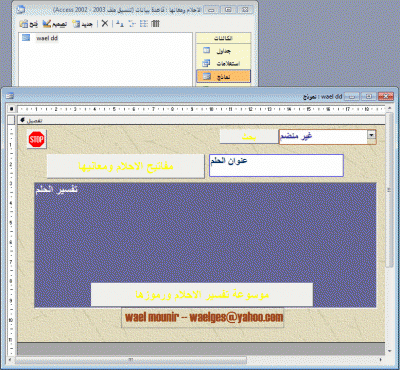Restore the database window
Viewport: 400px width, 370px height.
click(228, 10)
